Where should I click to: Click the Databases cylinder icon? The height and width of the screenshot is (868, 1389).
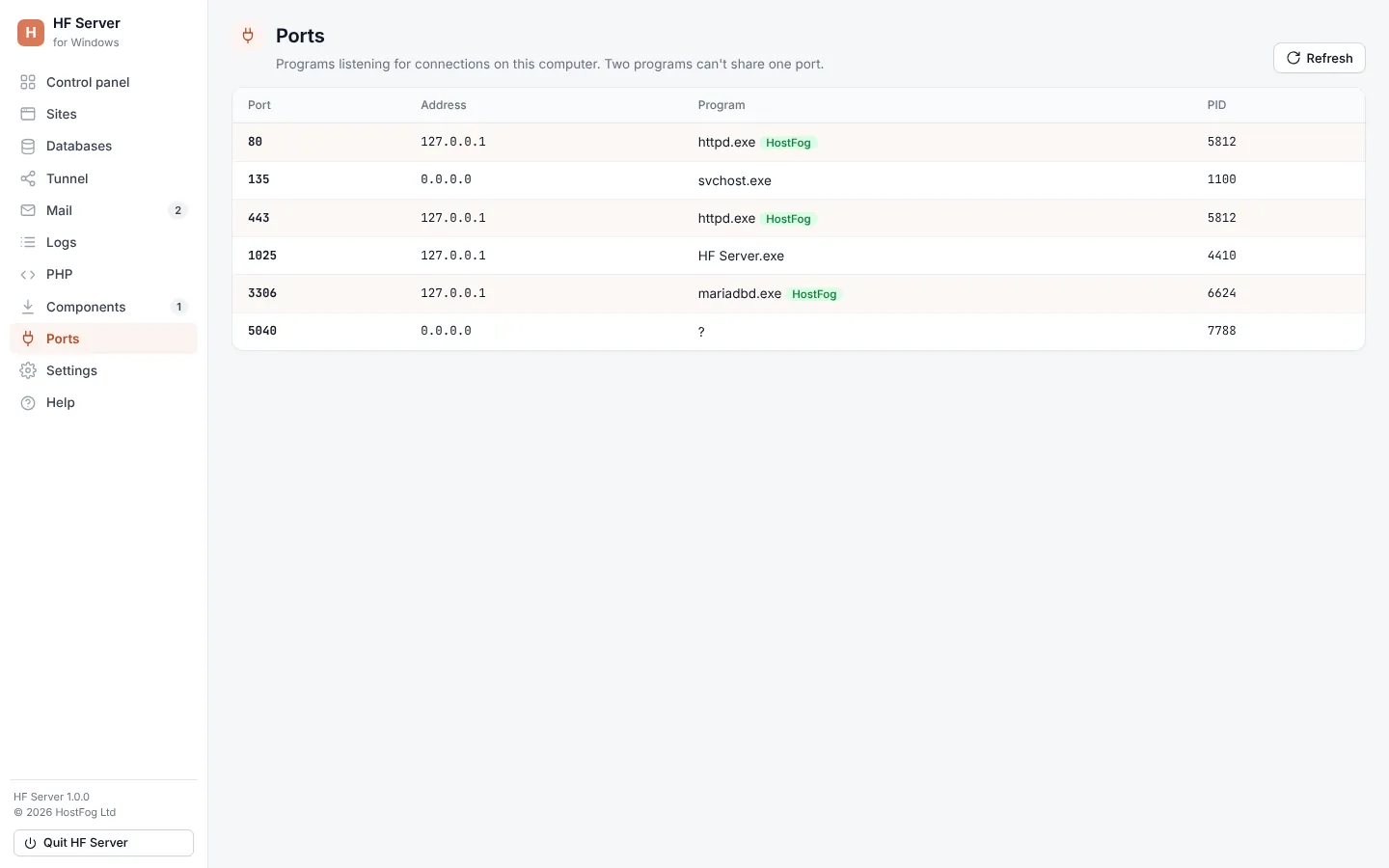coord(28,146)
